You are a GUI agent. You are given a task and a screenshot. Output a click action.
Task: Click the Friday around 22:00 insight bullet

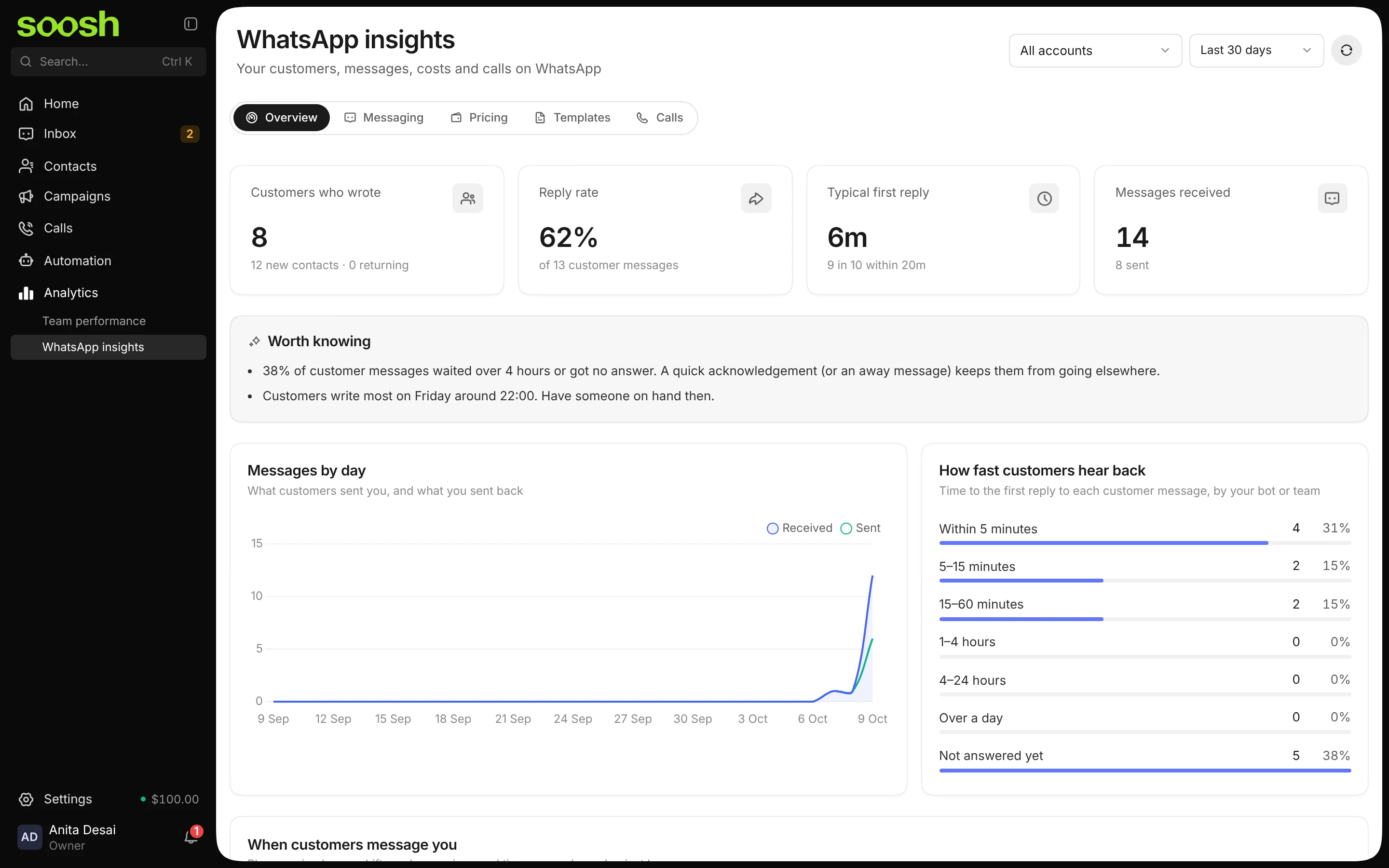tap(488, 396)
